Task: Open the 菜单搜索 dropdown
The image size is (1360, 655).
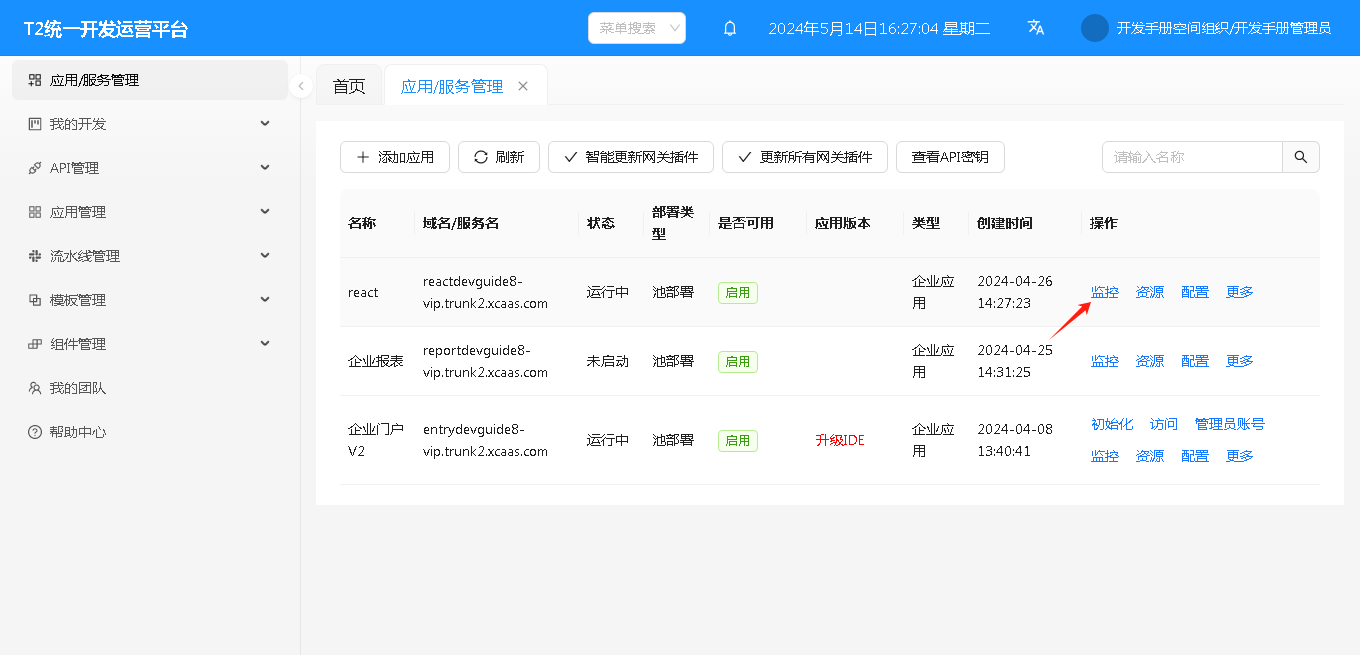Action: tap(637, 28)
